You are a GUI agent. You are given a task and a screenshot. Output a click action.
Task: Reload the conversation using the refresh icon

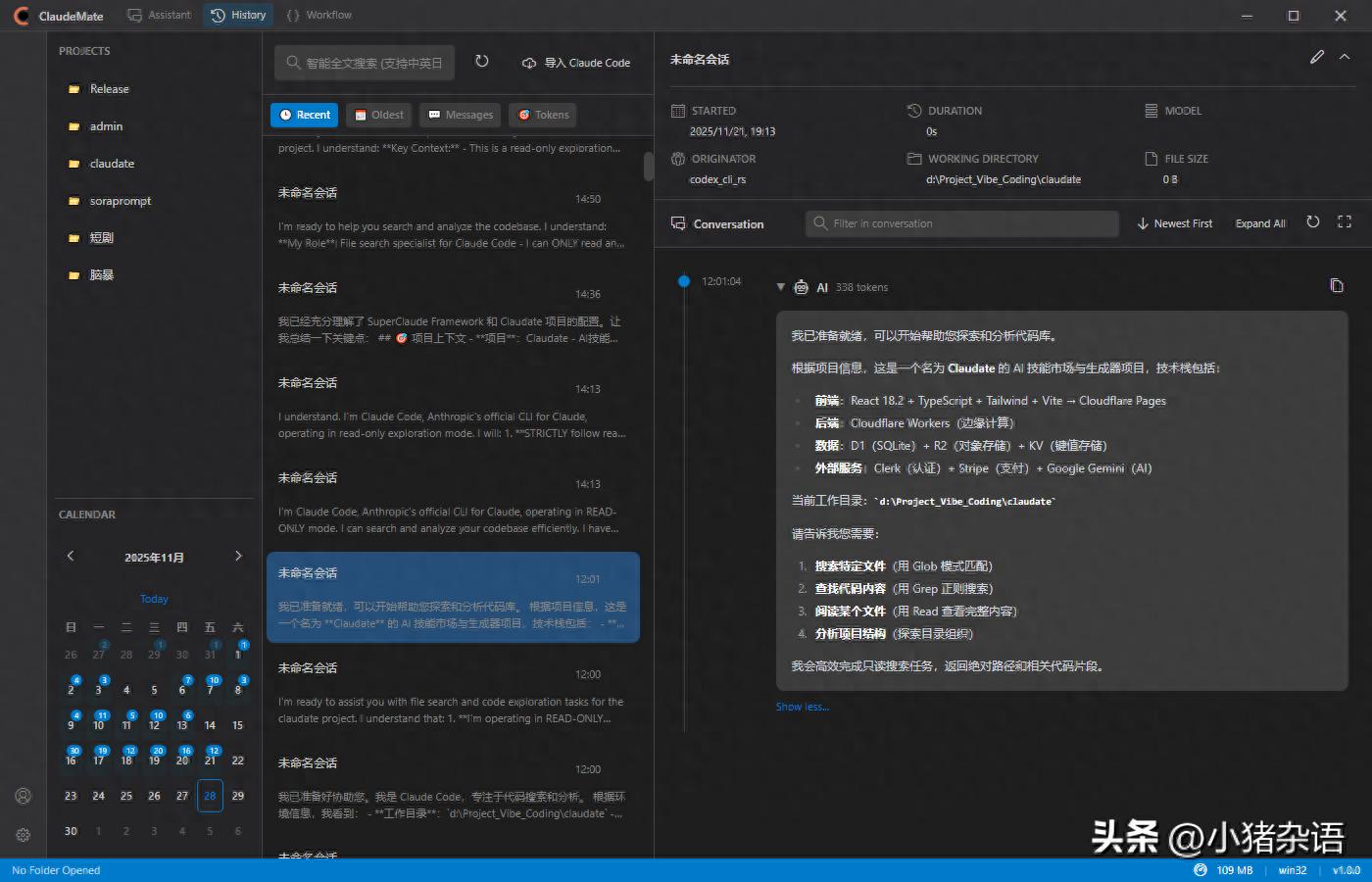point(1313,222)
